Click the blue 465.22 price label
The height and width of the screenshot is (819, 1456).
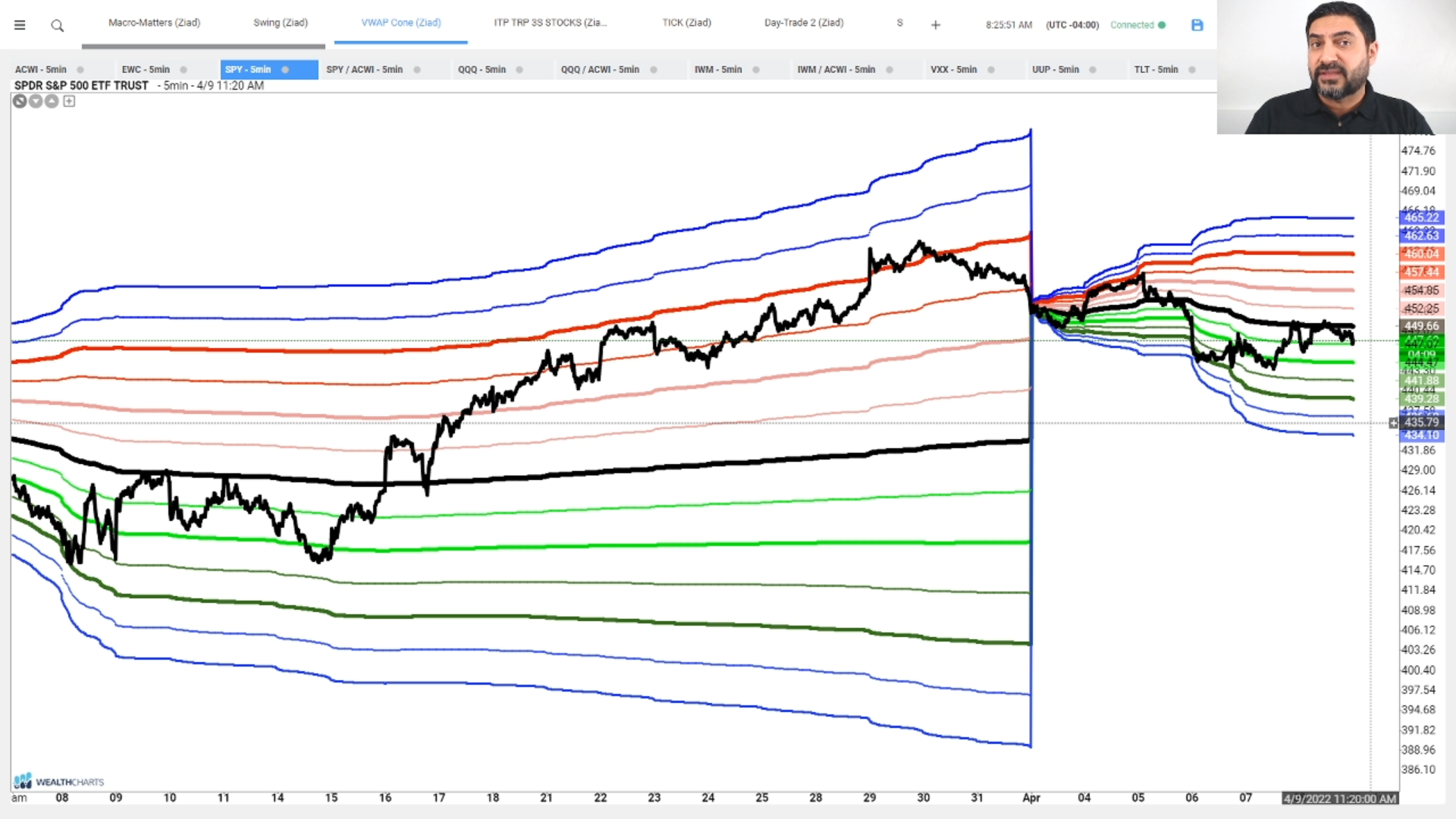(x=1421, y=218)
